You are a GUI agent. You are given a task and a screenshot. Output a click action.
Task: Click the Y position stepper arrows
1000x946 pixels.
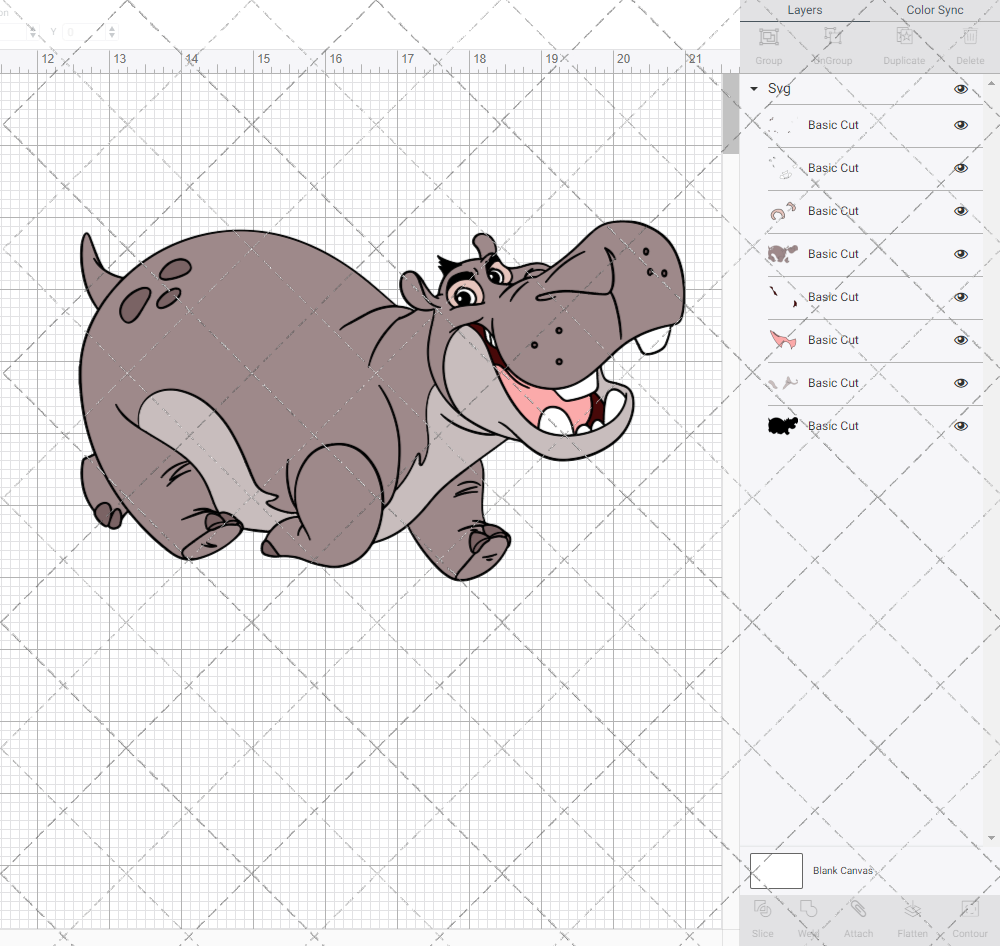112,32
